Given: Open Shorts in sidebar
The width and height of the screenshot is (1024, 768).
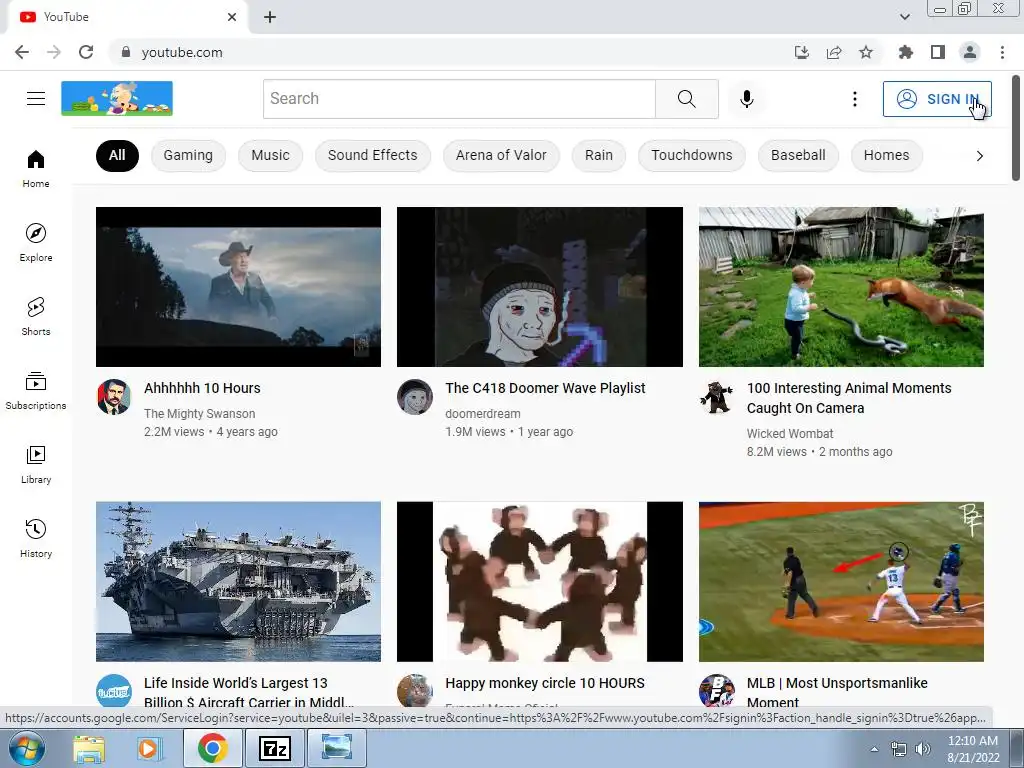Looking at the screenshot, I should (36, 317).
